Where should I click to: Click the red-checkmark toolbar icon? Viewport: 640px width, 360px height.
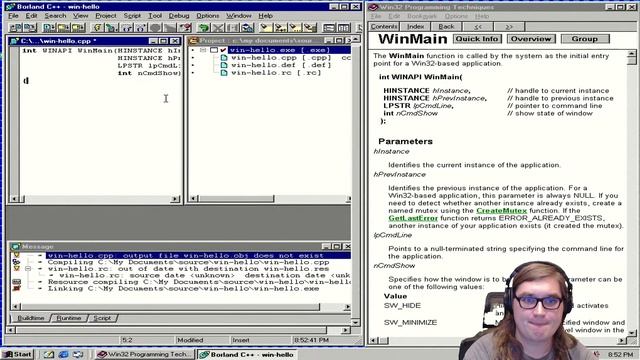click(x=185, y=28)
